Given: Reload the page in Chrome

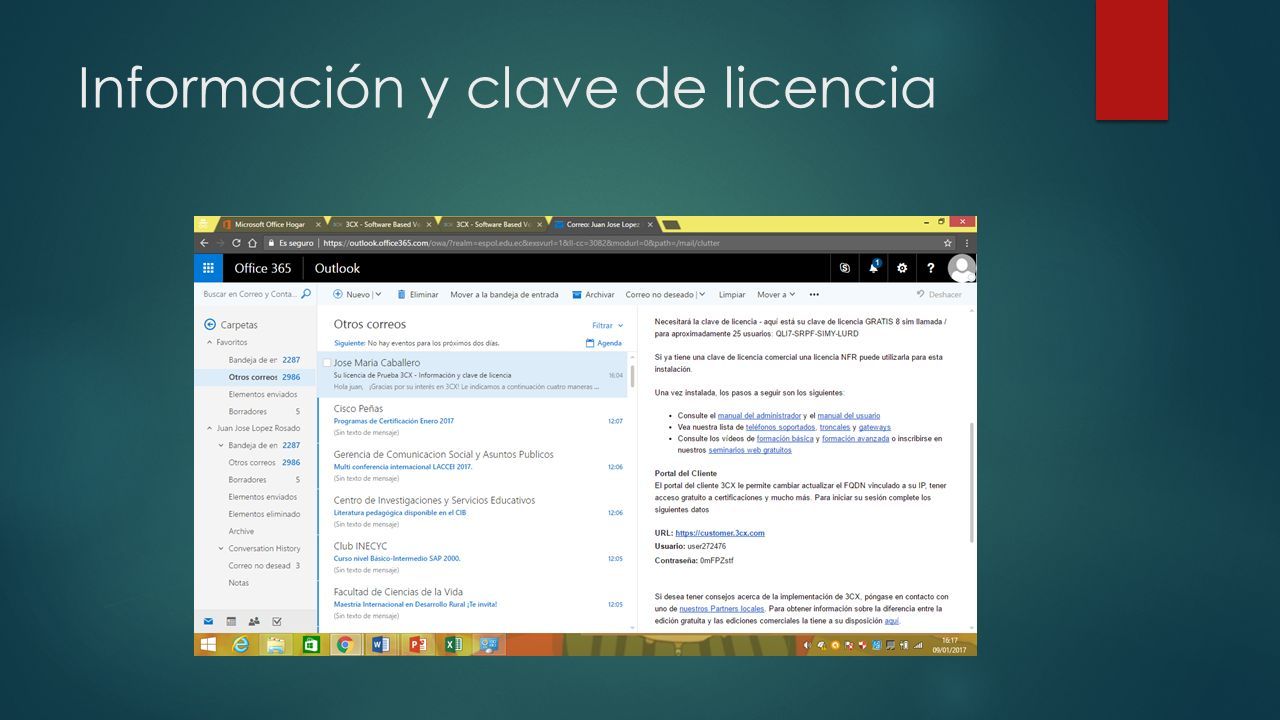Looking at the screenshot, I should (x=237, y=242).
